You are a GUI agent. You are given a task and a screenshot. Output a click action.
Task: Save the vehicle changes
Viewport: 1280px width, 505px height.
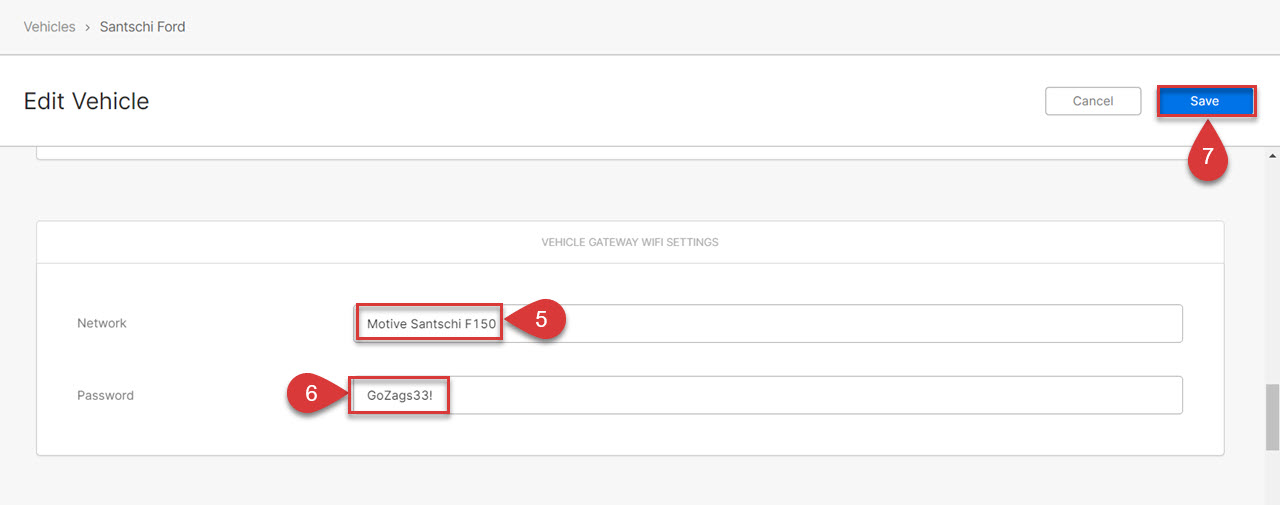1205,101
